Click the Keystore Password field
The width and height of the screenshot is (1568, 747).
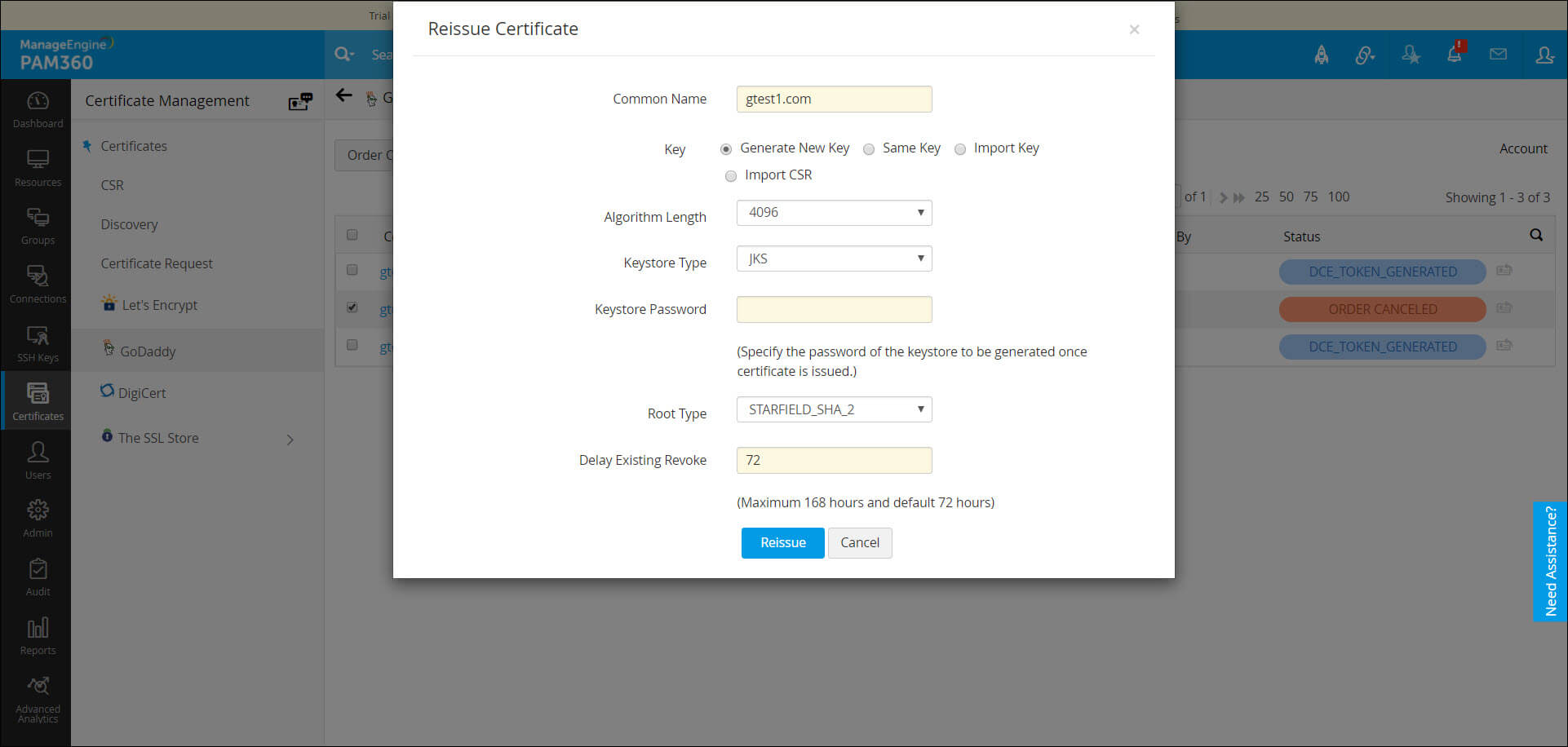834,309
